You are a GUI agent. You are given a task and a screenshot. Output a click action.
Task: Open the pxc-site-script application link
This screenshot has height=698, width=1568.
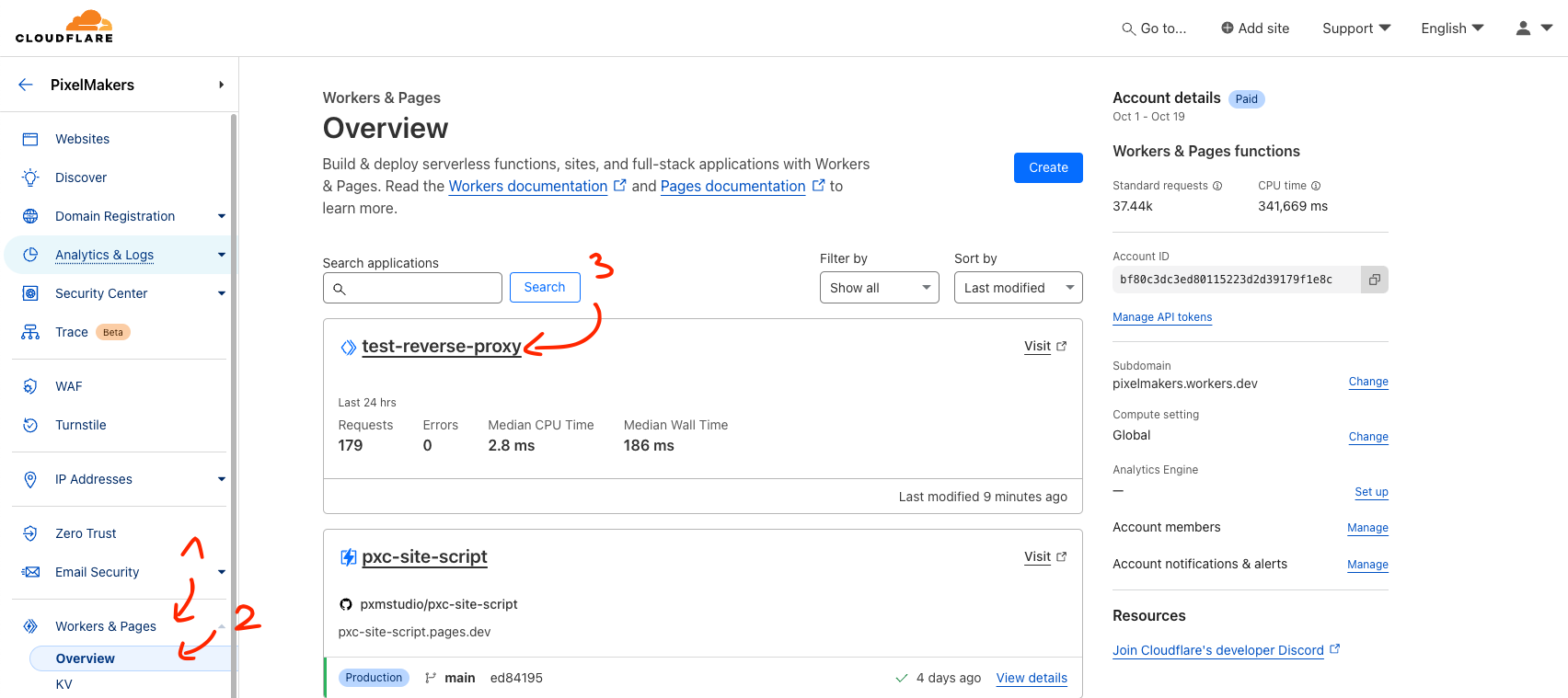[424, 557]
